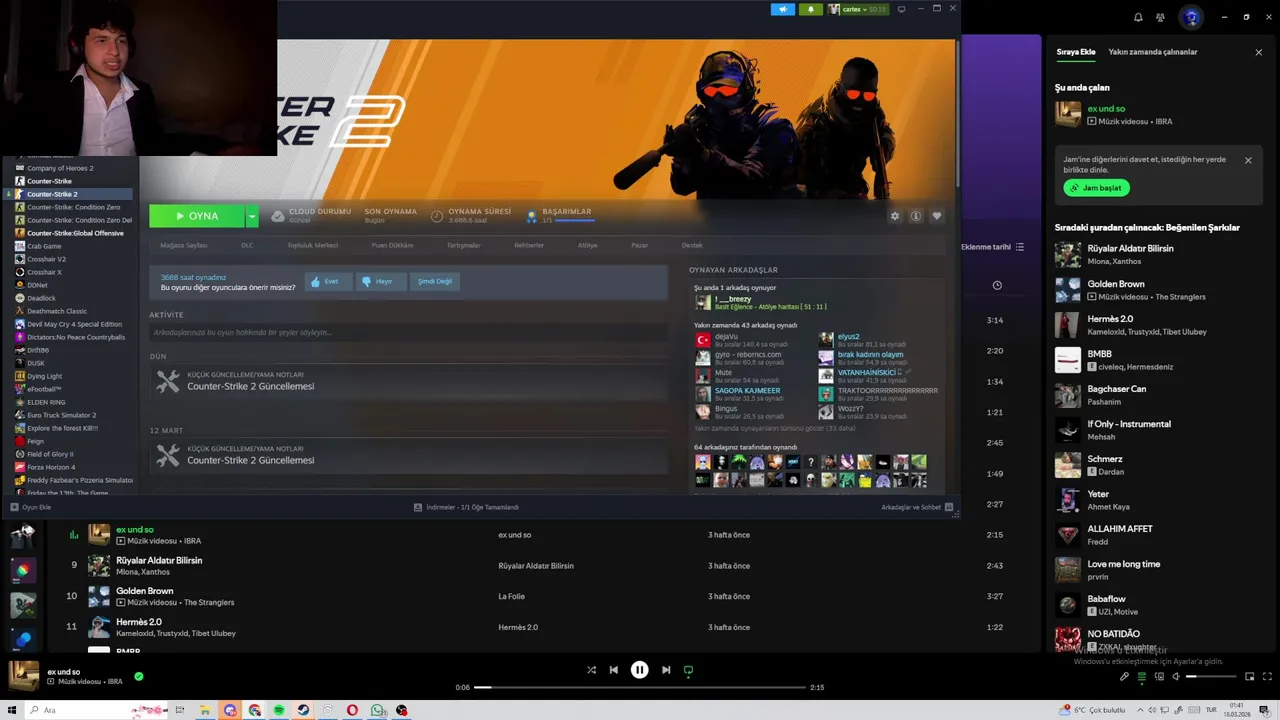Image resolution: width=1280 pixels, height=720 pixels.
Task: Open the Pazar tab
Action: [639, 245]
